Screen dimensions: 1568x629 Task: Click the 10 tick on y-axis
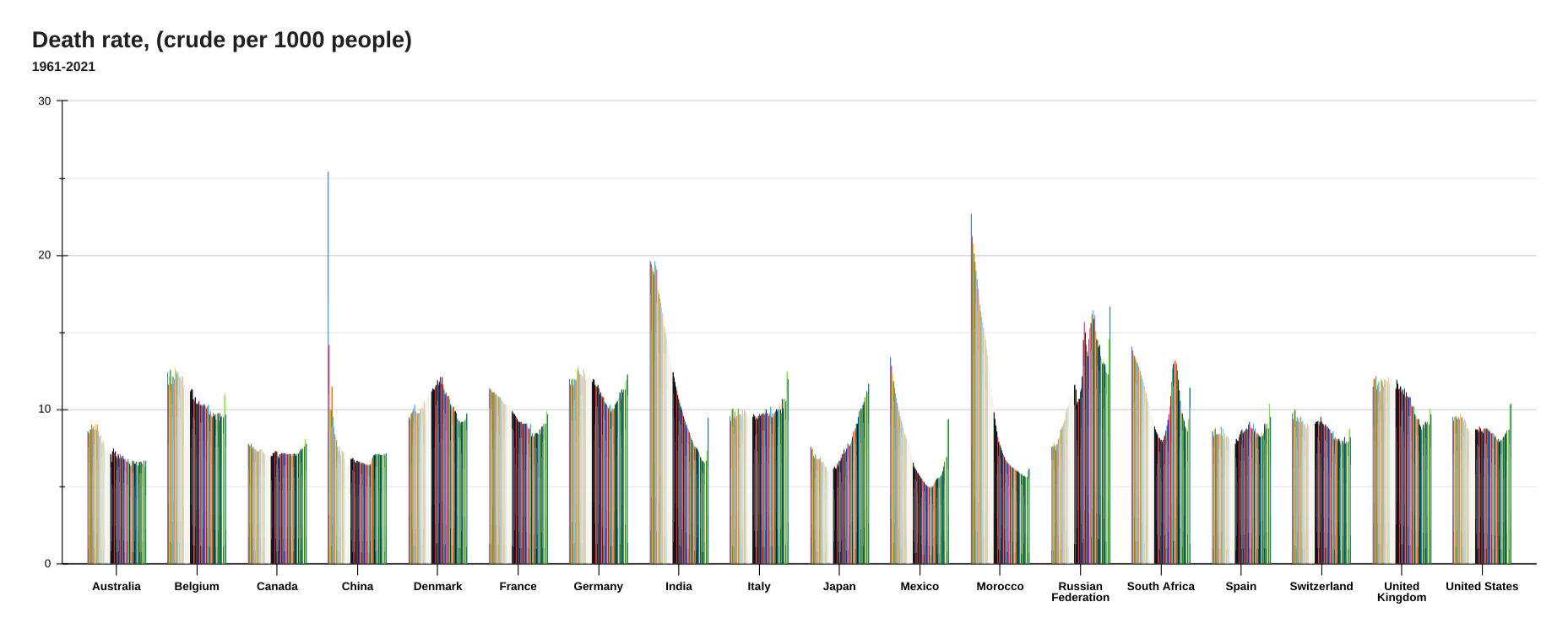click(x=44, y=409)
